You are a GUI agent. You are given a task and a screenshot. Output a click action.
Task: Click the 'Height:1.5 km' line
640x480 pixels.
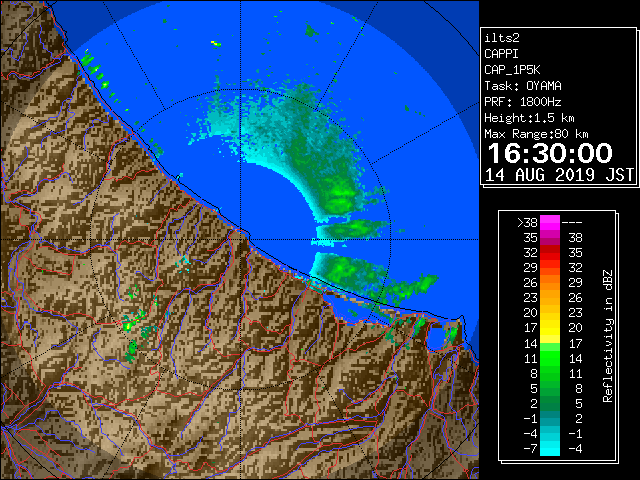click(529, 118)
